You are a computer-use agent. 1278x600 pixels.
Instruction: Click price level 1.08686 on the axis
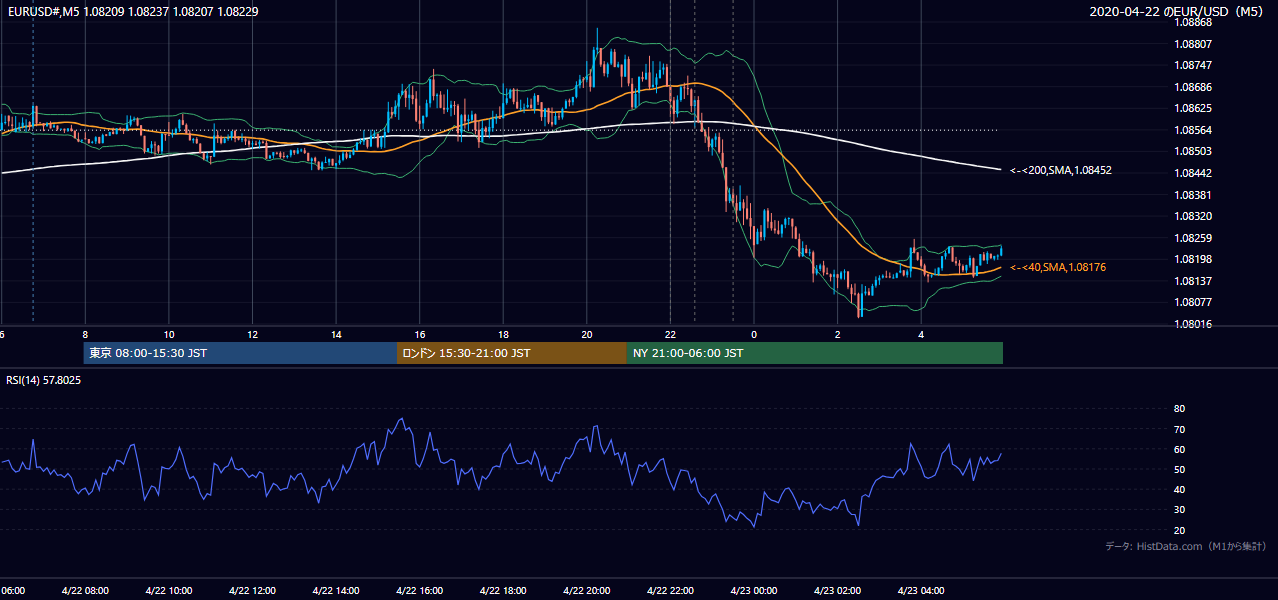coord(1192,87)
